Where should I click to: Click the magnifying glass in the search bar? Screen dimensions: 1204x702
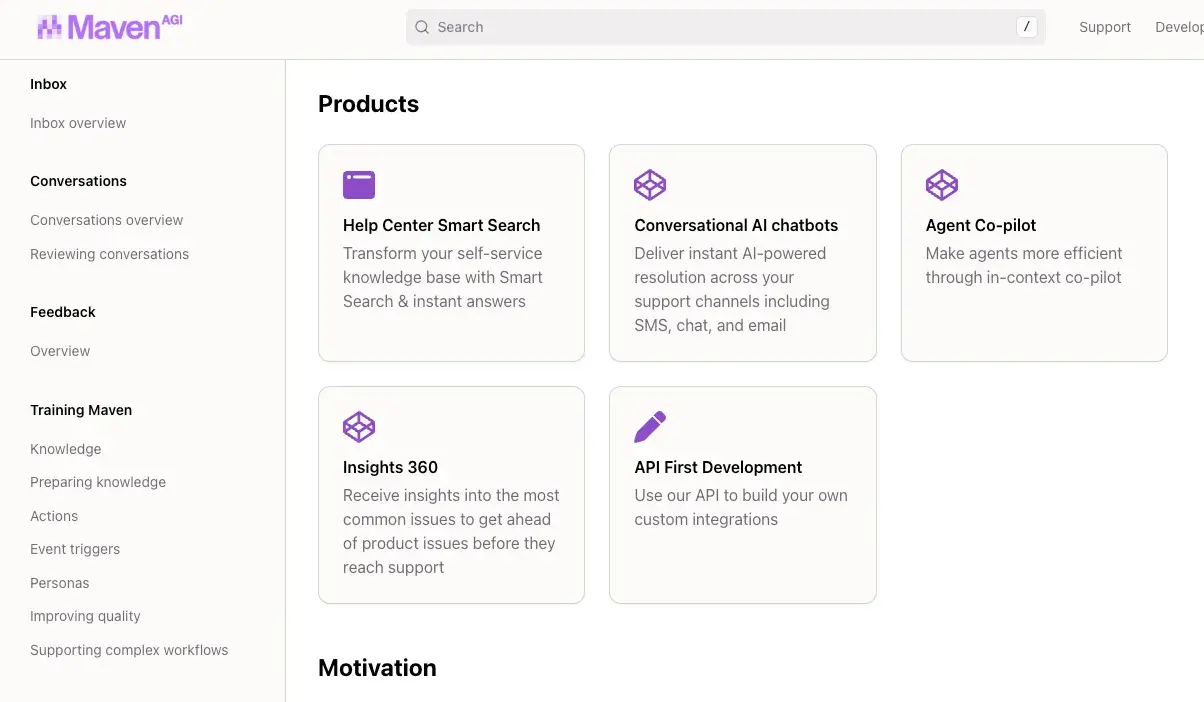[x=421, y=27]
